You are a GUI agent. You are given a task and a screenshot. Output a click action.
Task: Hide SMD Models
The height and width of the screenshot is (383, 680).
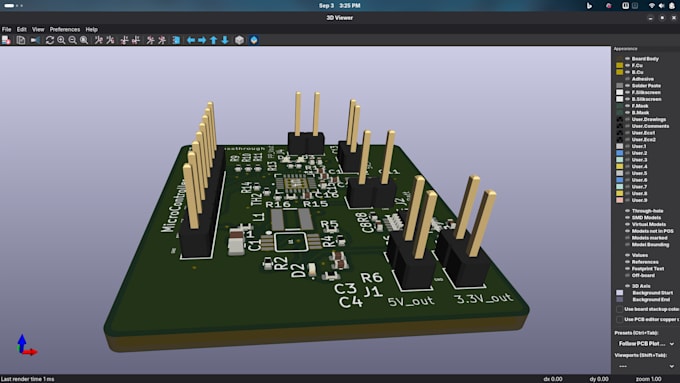tap(628, 218)
